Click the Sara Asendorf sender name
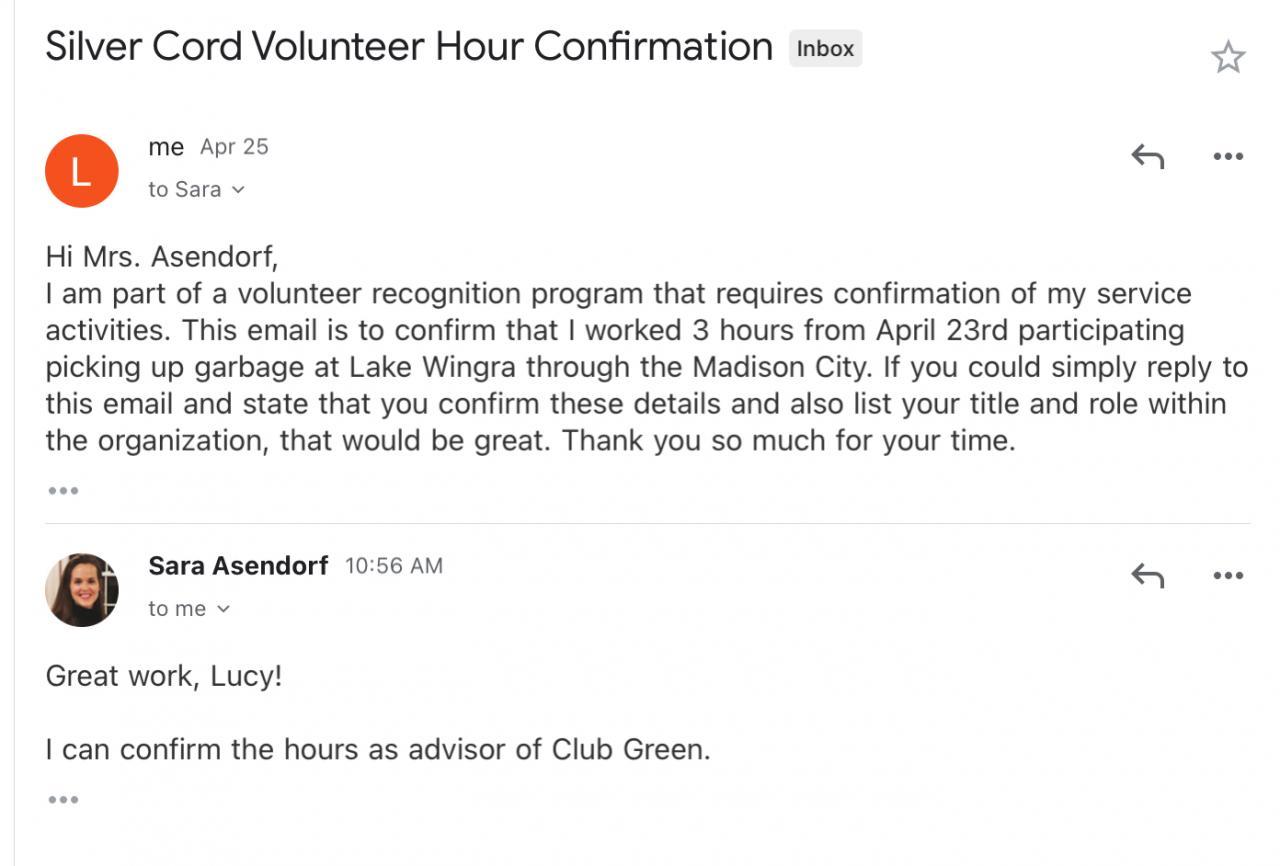The image size is (1280, 866). [x=238, y=566]
